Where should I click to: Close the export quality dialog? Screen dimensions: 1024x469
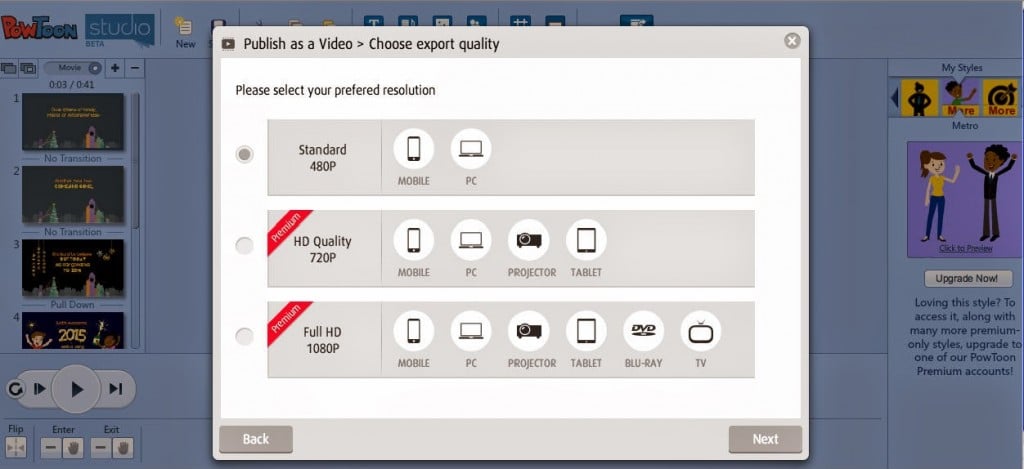(x=792, y=41)
